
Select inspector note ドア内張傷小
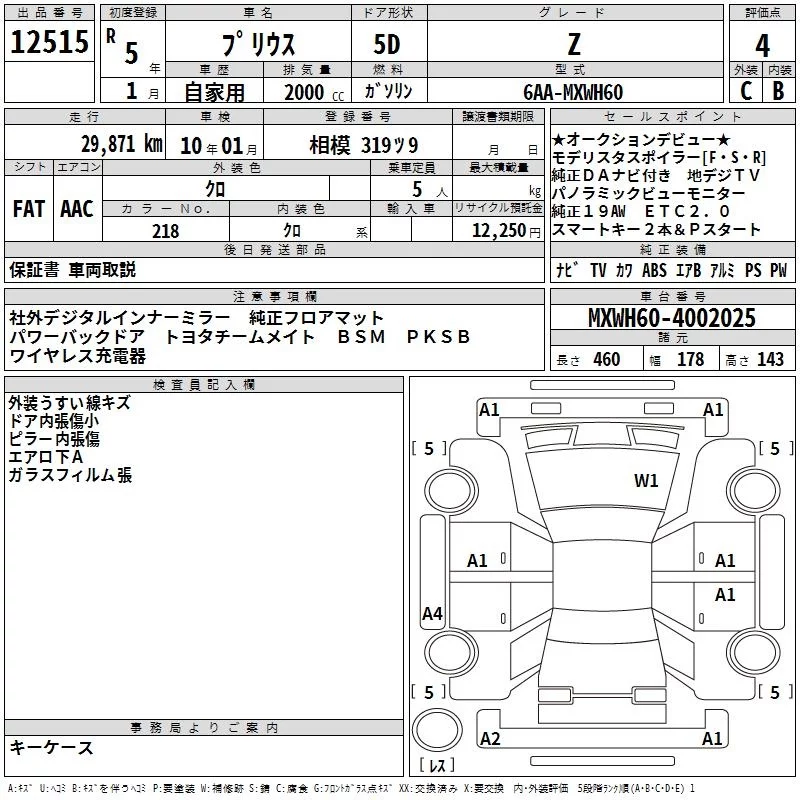pos(54,420)
